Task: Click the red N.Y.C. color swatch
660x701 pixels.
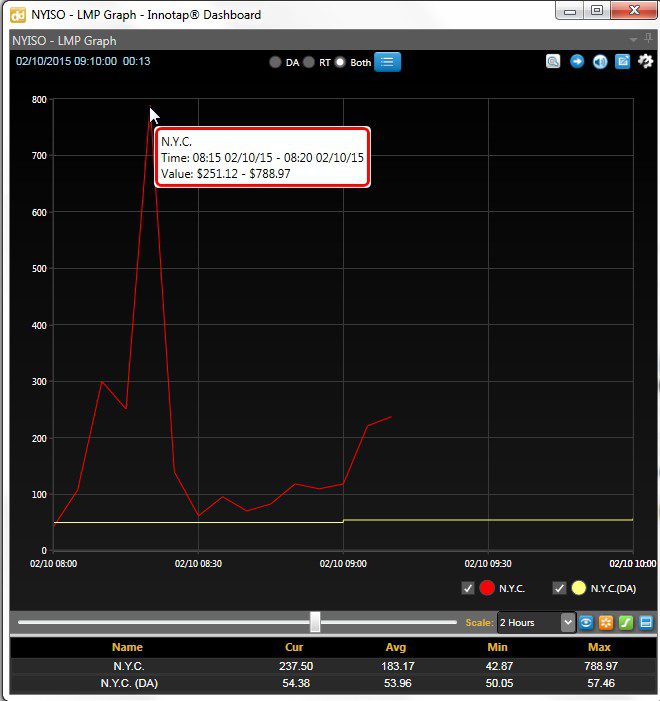Action: coord(487,587)
